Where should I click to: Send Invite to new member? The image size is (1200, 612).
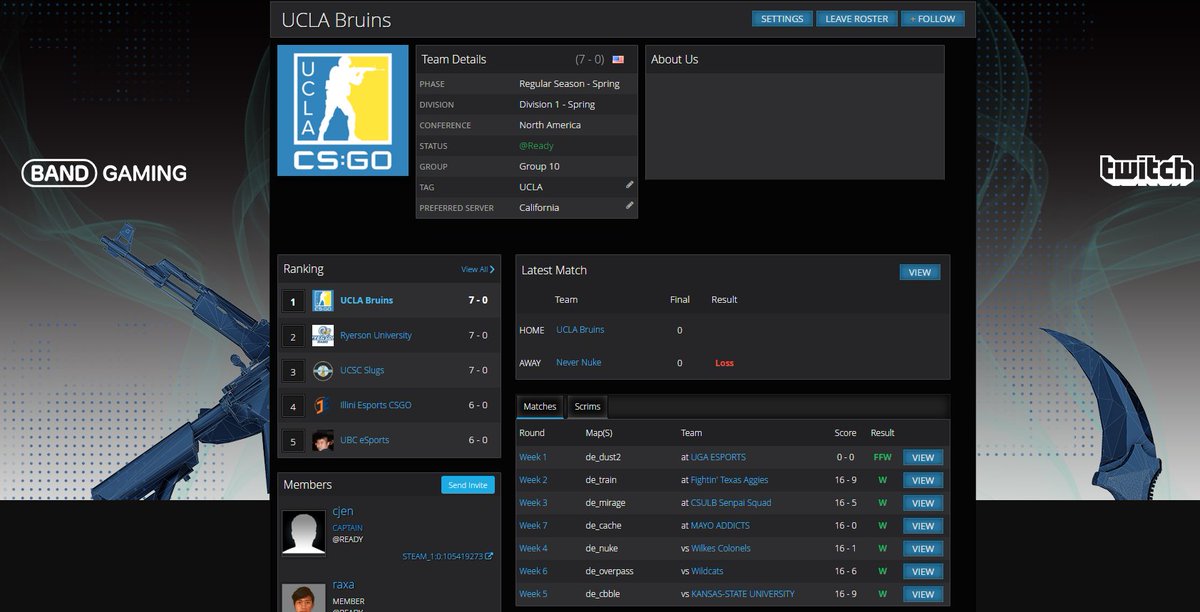468,485
